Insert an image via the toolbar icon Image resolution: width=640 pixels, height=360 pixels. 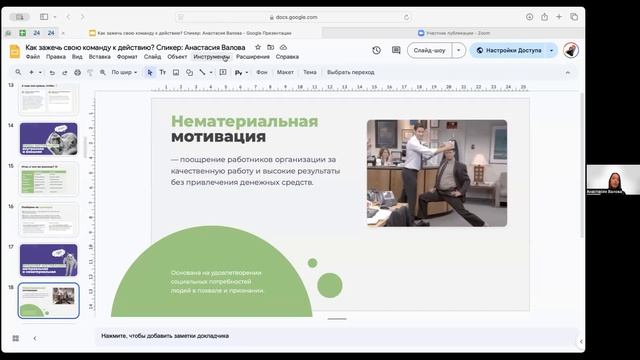pyautogui.click(x=176, y=72)
